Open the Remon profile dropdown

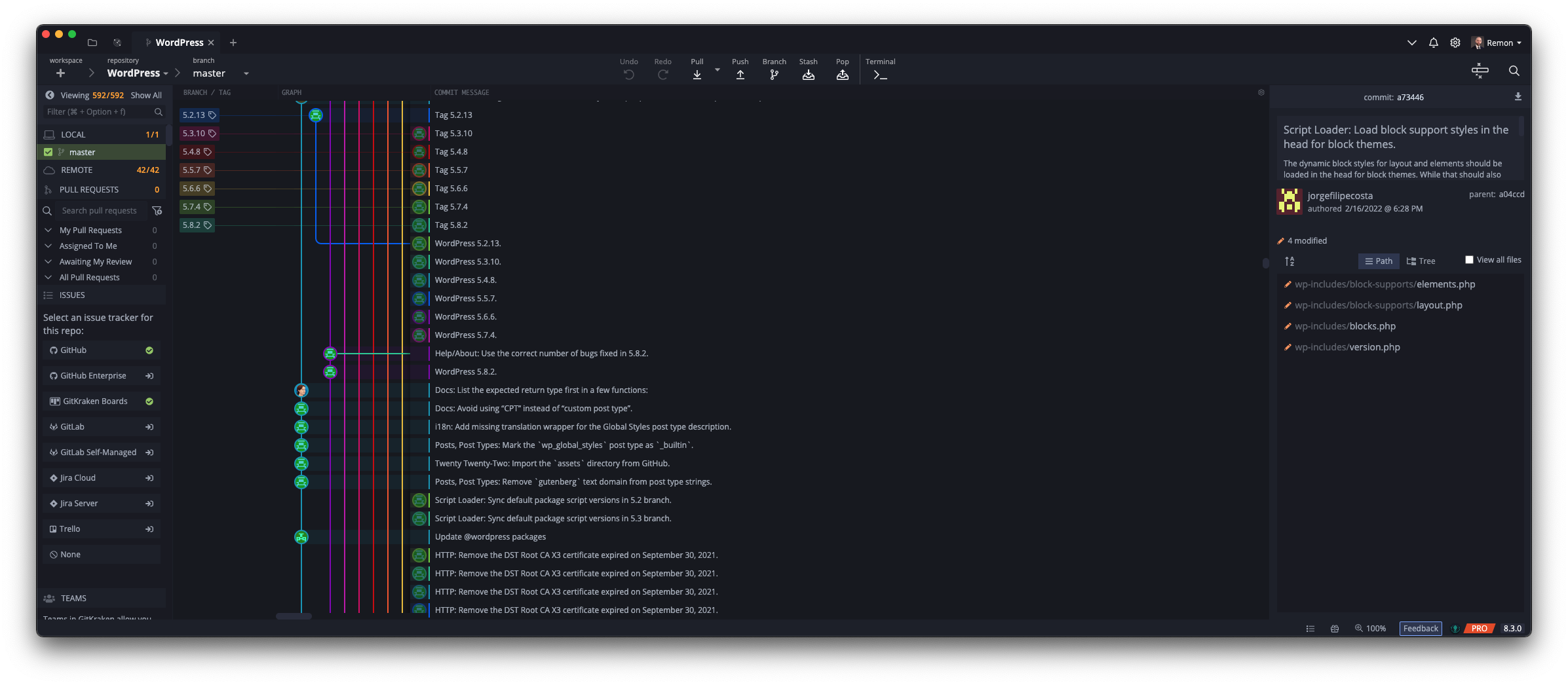(x=1497, y=43)
